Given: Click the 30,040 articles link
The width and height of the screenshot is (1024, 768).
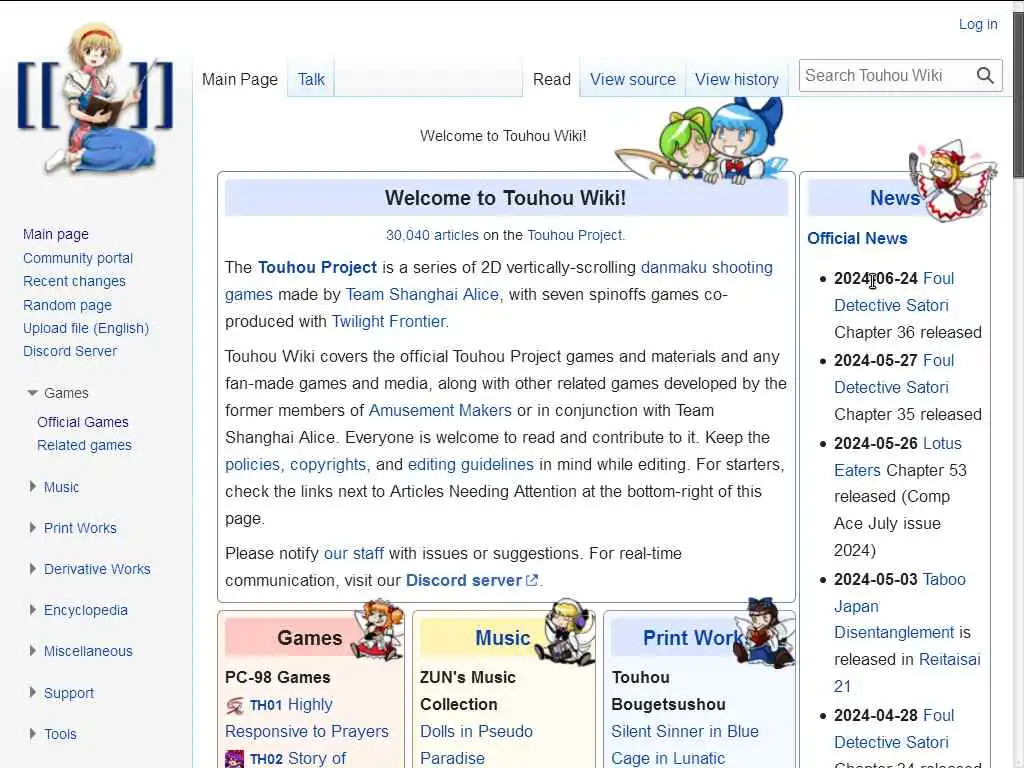Looking at the screenshot, I should click(432, 235).
